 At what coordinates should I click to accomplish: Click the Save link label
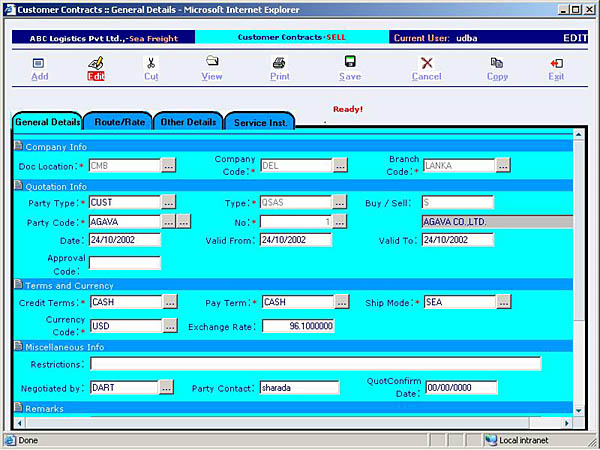click(350, 77)
